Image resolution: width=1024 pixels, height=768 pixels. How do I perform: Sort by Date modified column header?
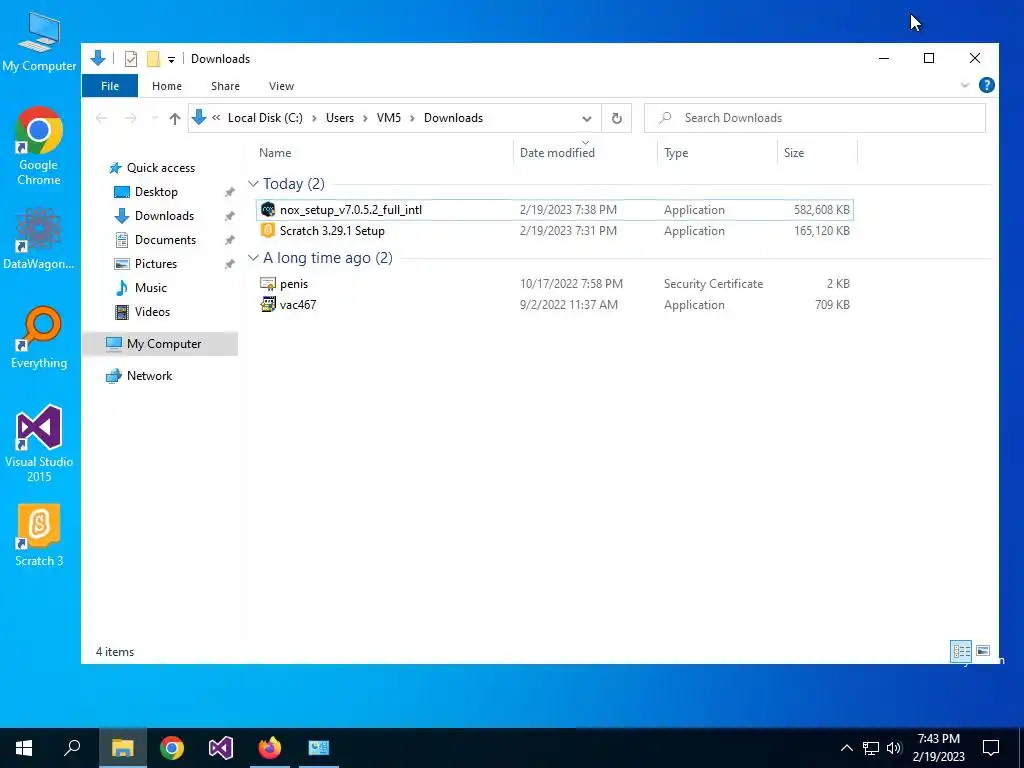(x=557, y=153)
